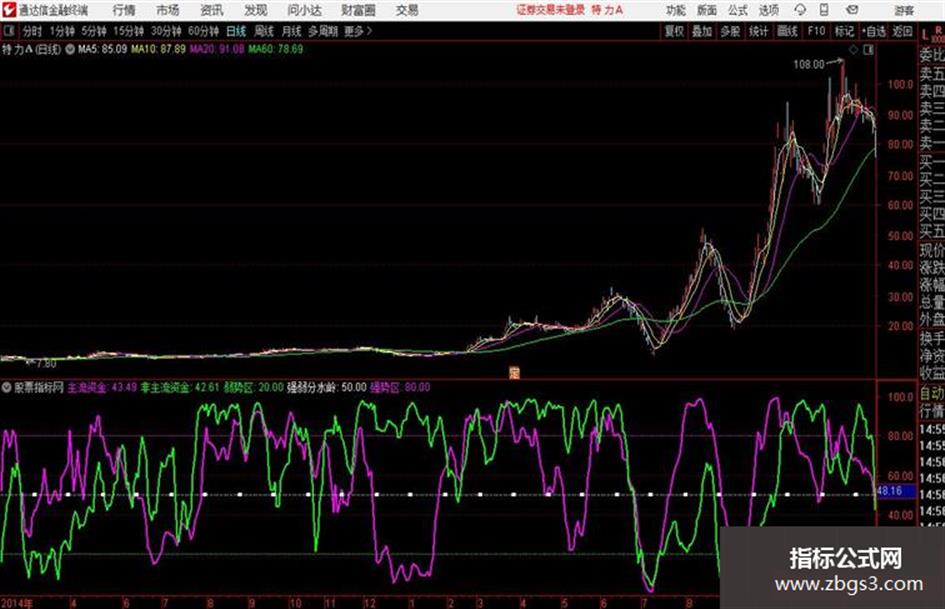Open the 资讯 menu
Image resolution: width=945 pixels, height=609 pixels.
(x=212, y=10)
